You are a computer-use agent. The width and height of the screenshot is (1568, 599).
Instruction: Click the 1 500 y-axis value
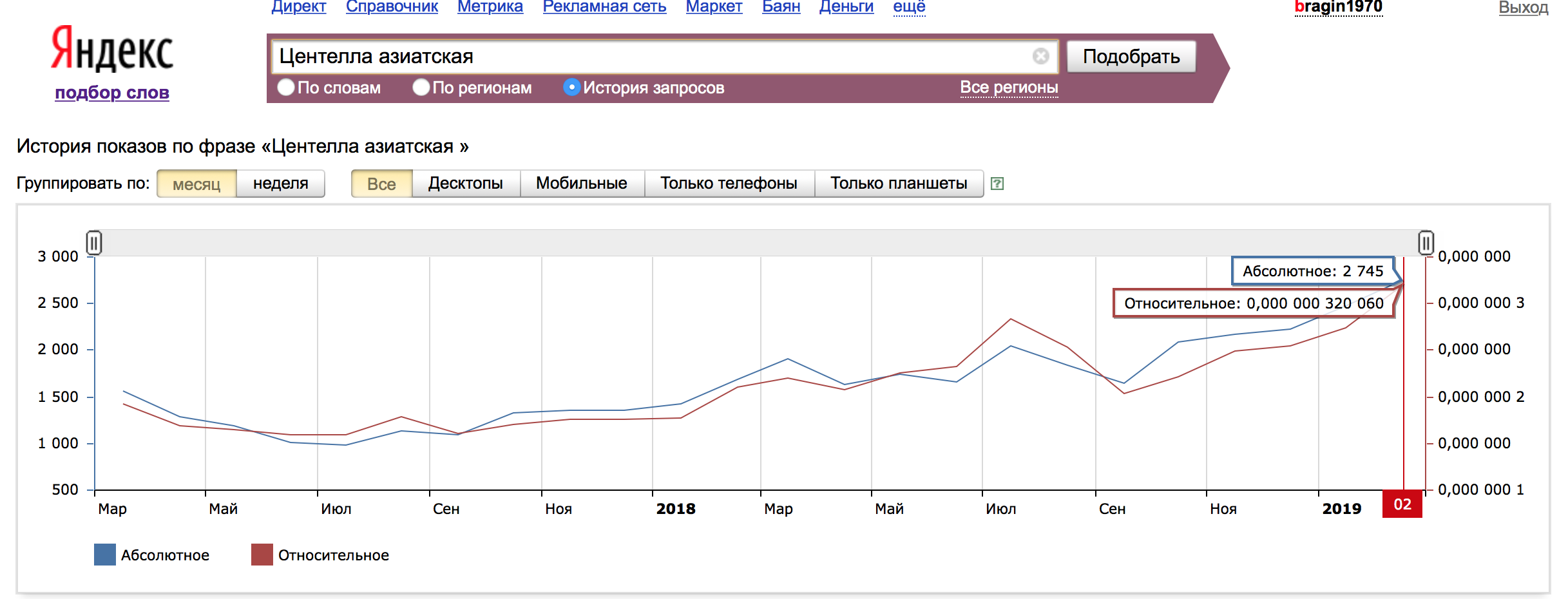pos(58,397)
